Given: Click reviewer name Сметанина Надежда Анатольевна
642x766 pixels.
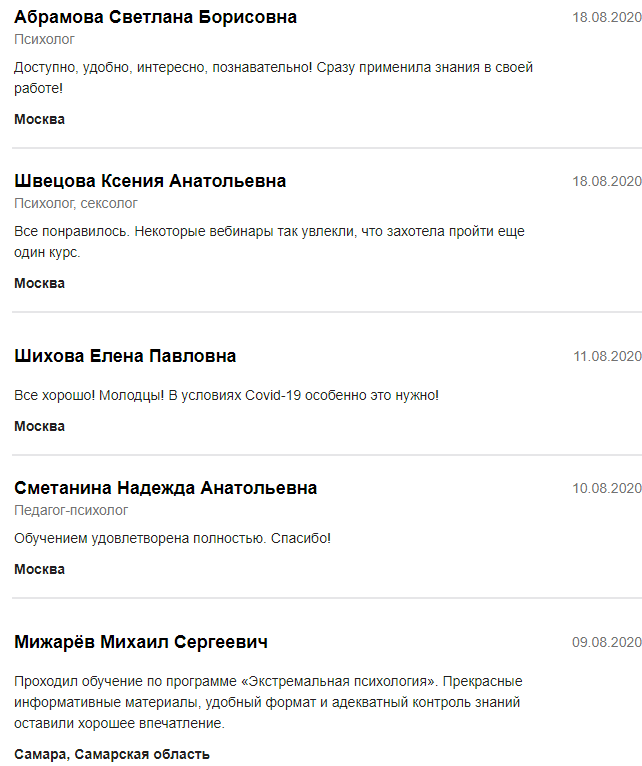Looking at the screenshot, I should tap(165, 488).
